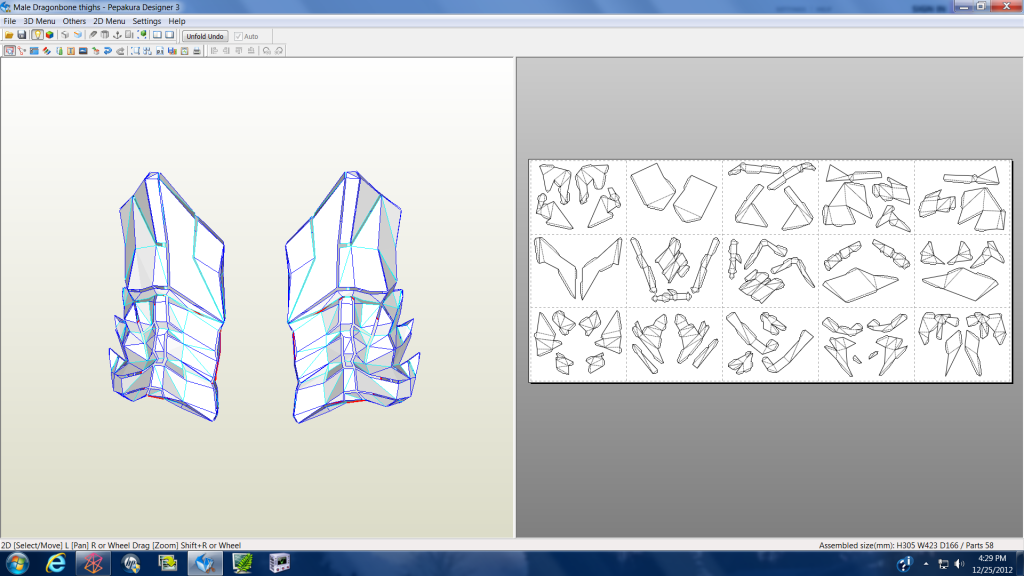Click the Unfold Undo button
The width and height of the screenshot is (1024, 576).
click(x=205, y=36)
